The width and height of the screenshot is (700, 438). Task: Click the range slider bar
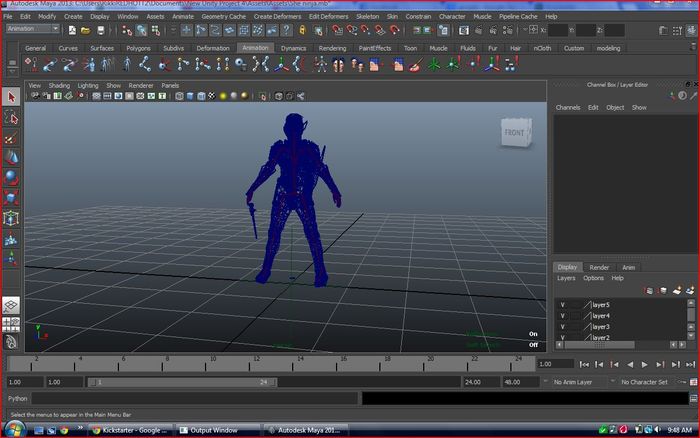coord(182,382)
